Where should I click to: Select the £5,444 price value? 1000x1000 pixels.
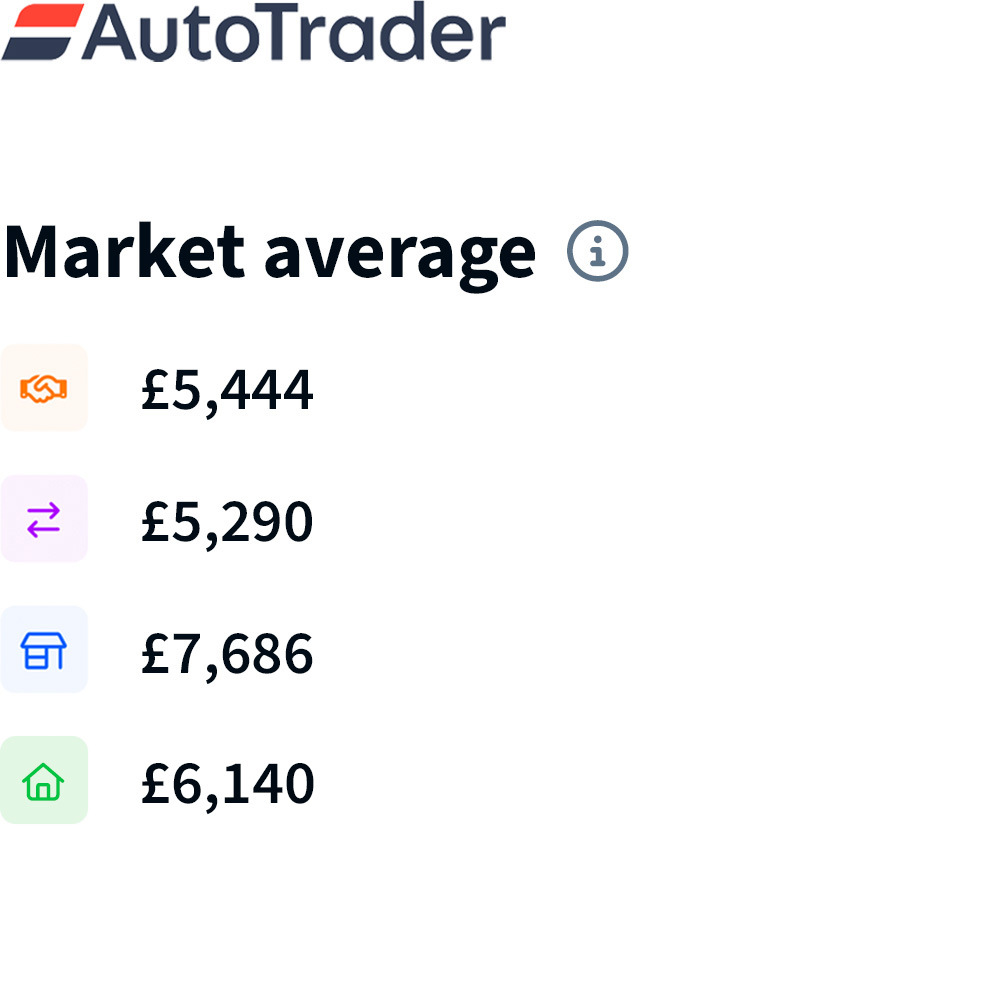pyautogui.click(x=227, y=392)
